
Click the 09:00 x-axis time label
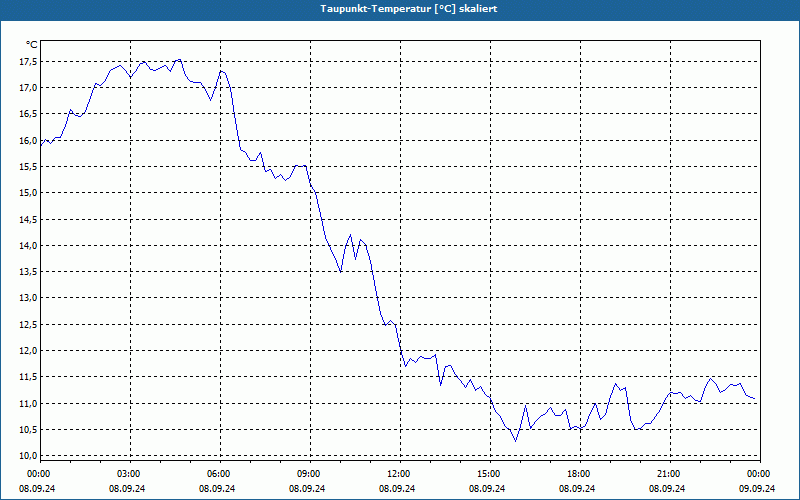point(309,474)
